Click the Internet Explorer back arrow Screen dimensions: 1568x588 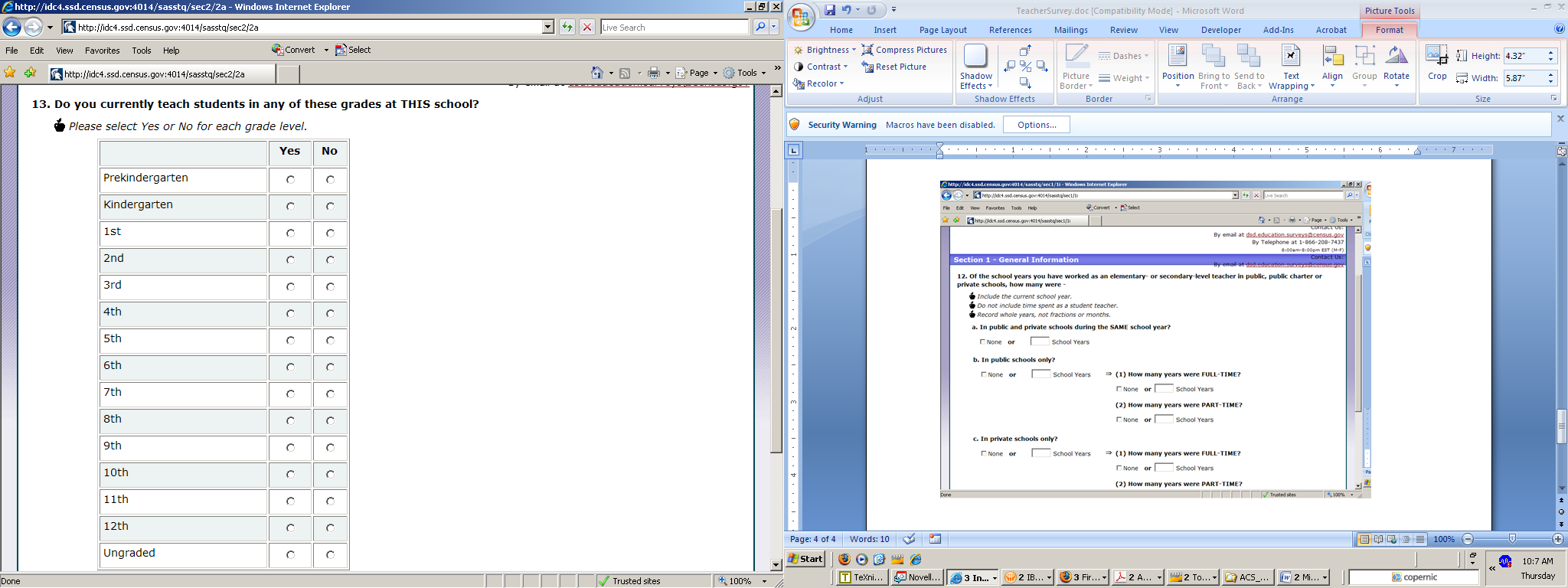pos(11,28)
